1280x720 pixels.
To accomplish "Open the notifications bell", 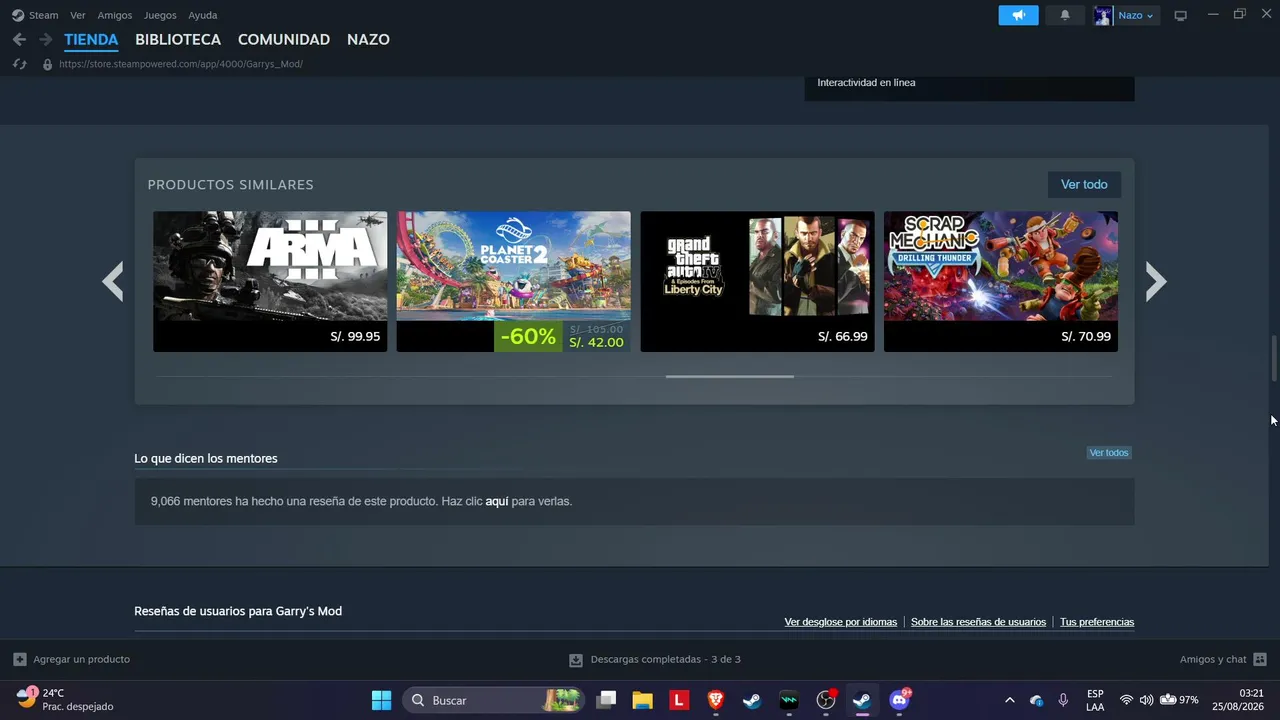I will [1065, 15].
